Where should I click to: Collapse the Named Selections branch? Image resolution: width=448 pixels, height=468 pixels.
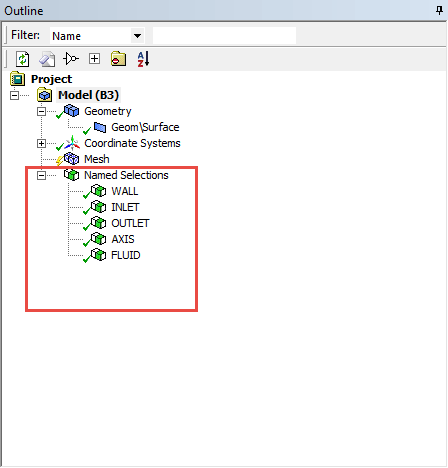tap(41, 175)
